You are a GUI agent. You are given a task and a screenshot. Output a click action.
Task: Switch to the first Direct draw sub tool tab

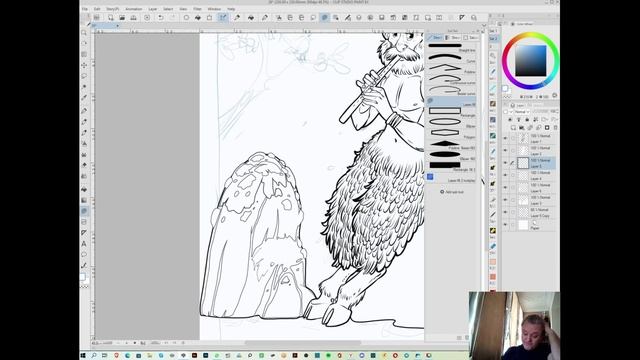point(435,38)
